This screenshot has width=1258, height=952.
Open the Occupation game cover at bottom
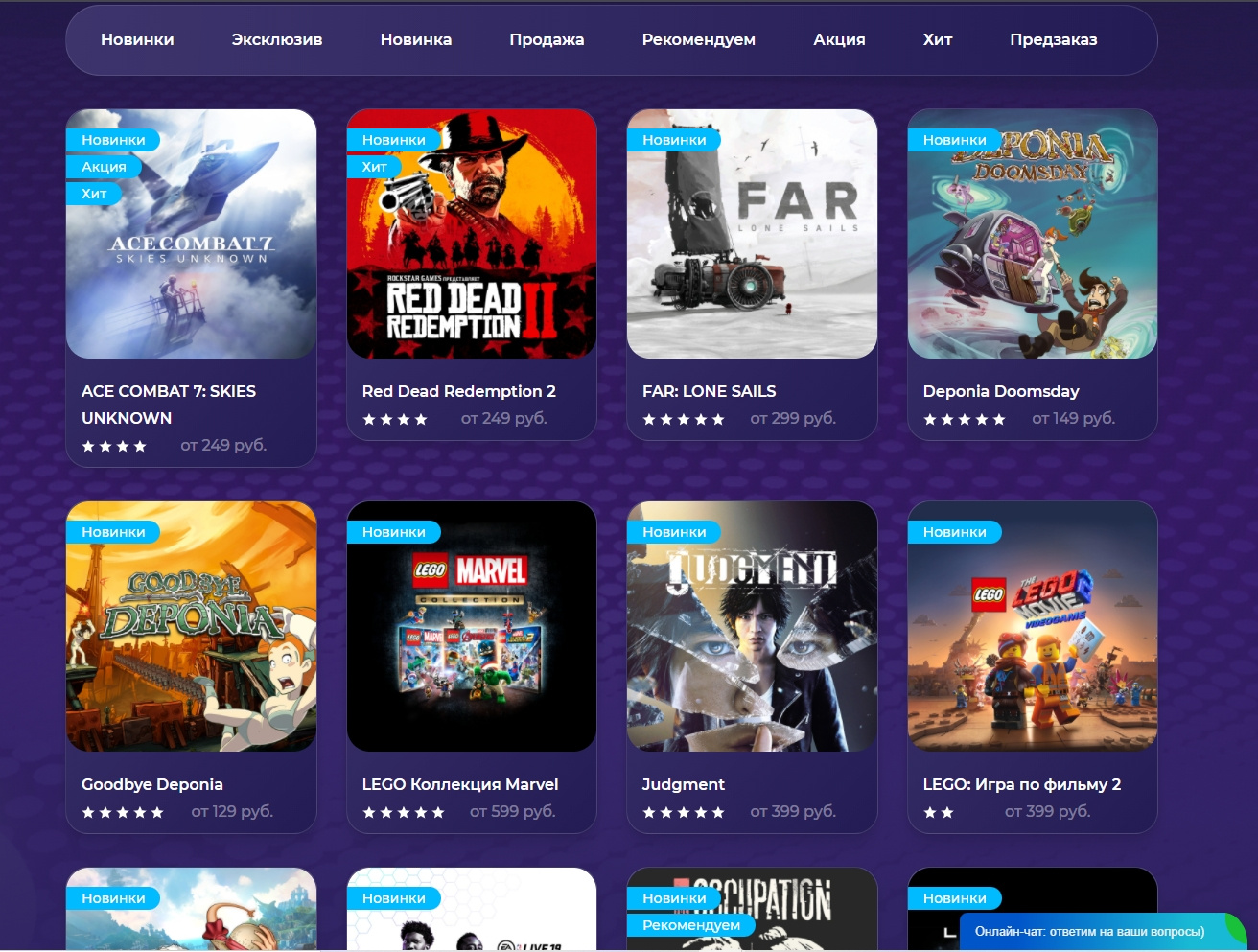pos(752,909)
